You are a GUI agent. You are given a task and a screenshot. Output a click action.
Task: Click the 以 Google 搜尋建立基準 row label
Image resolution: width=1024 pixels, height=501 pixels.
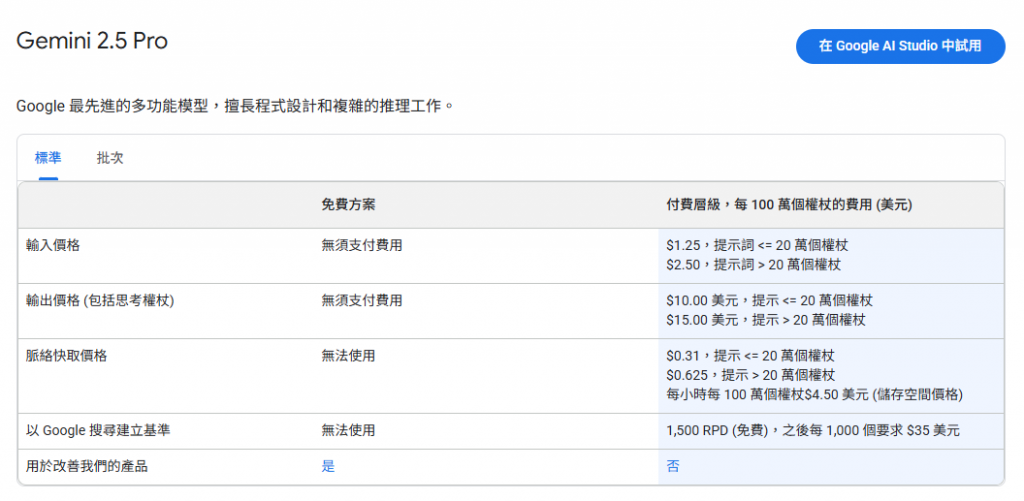[98, 430]
